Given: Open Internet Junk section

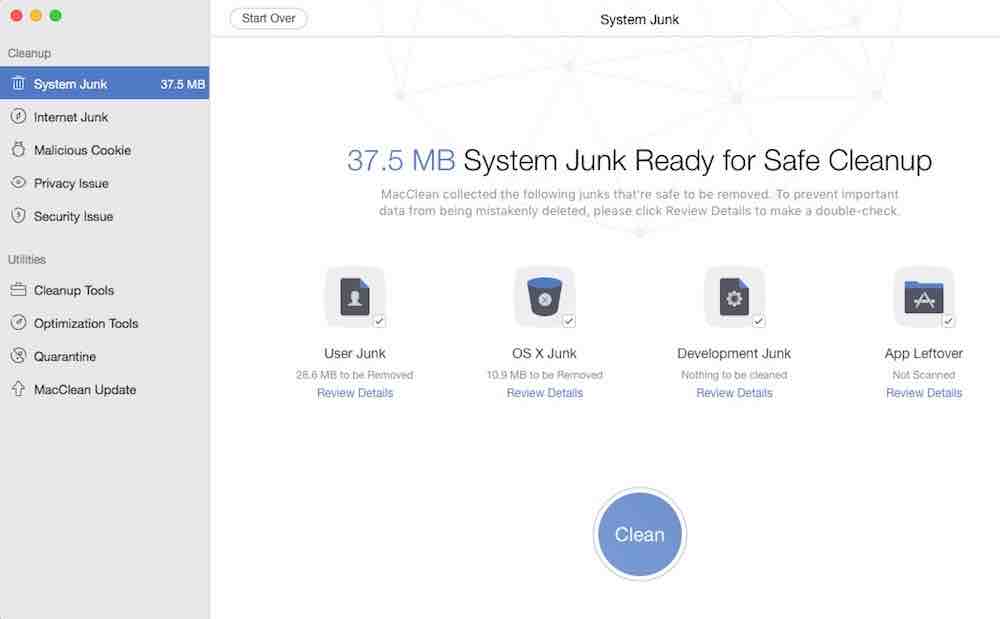Looking at the screenshot, I should coord(105,117).
